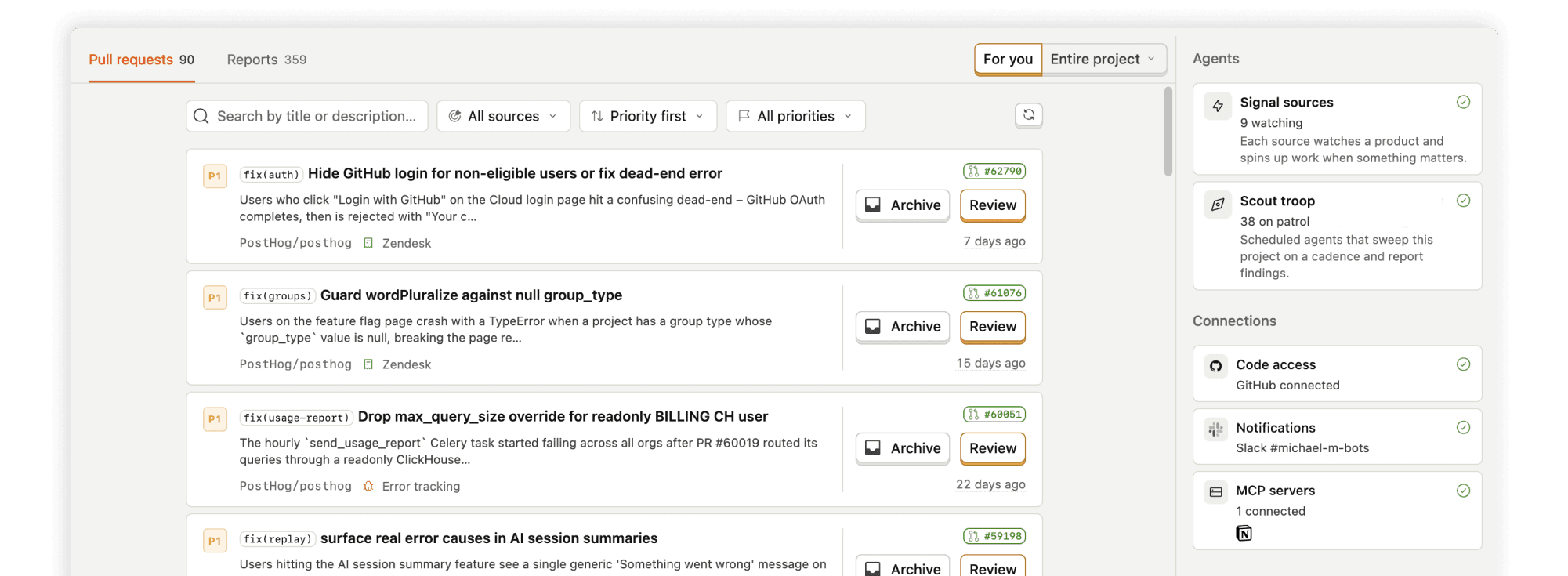
Task: Click the GitHub icon on Code access
Action: [x=1215, y=365]
